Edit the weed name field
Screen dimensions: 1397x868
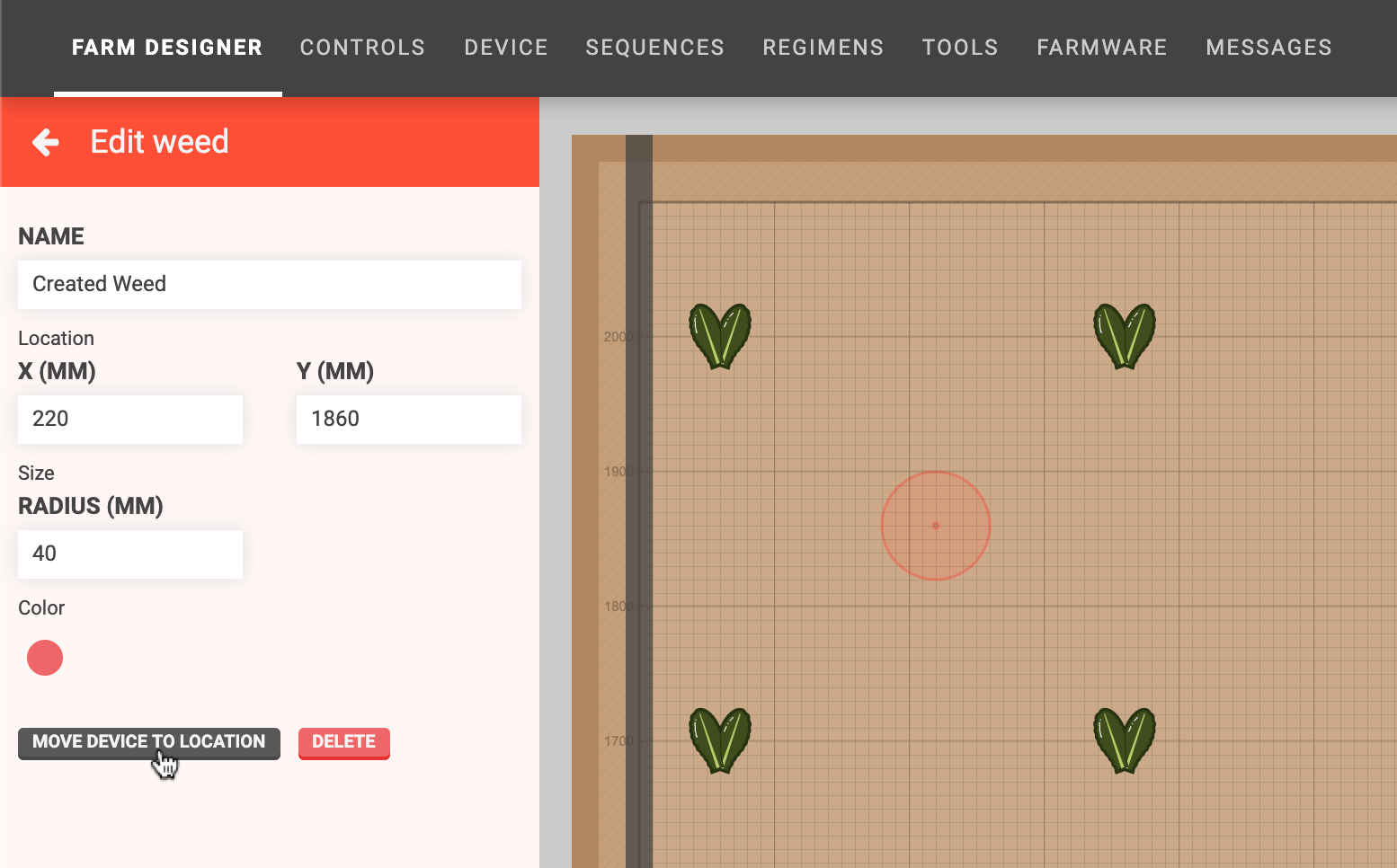(270, 285)
